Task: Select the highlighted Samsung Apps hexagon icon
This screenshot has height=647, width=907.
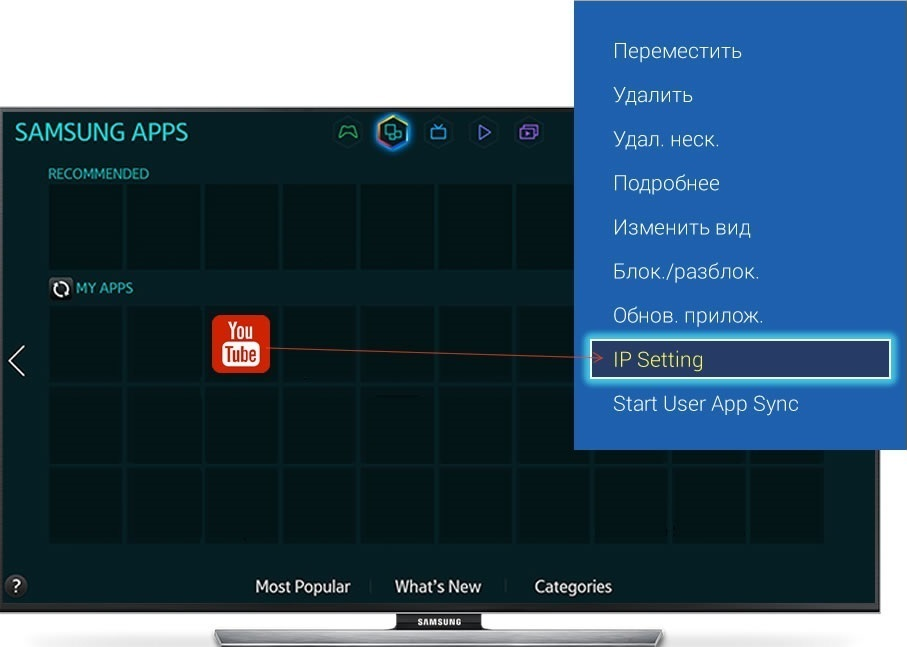Action: tap(393, 132)
